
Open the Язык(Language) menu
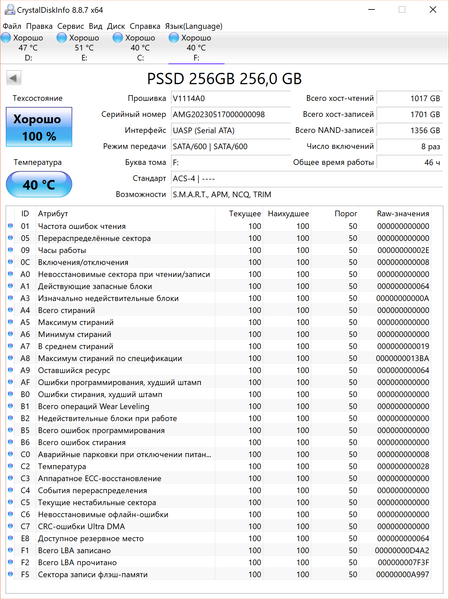(193, 26)
